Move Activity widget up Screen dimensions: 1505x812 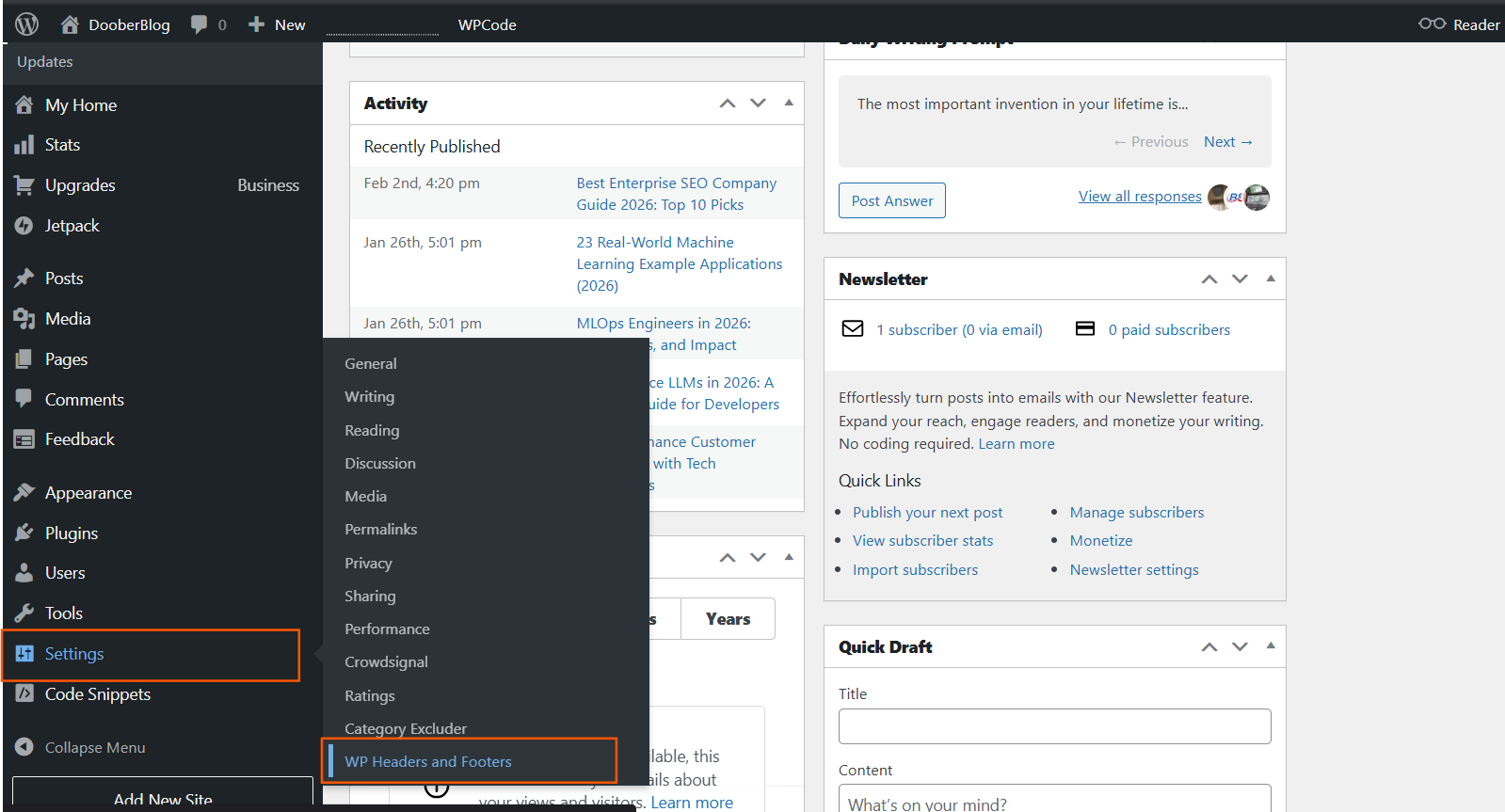tap(728, 103)
